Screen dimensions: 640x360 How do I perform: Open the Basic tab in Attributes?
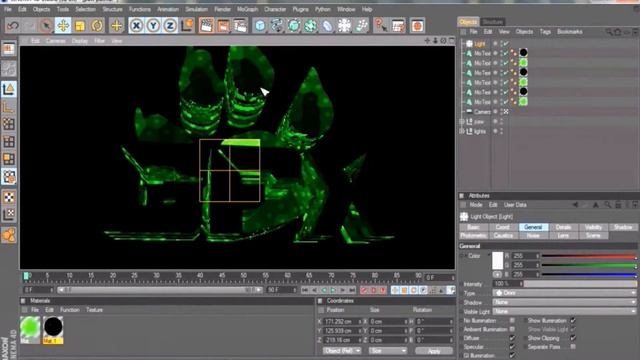pos(473,227)
